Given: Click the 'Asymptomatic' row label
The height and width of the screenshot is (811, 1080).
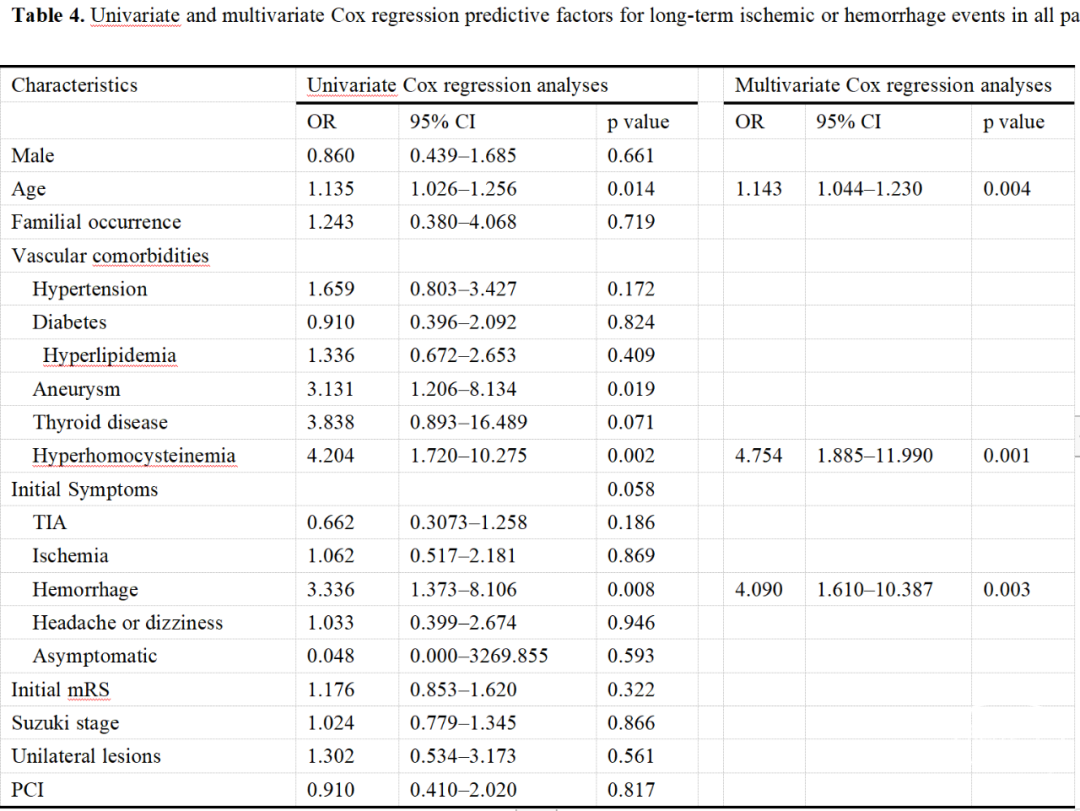Looking at the screenshot, I should click(94, 657).
